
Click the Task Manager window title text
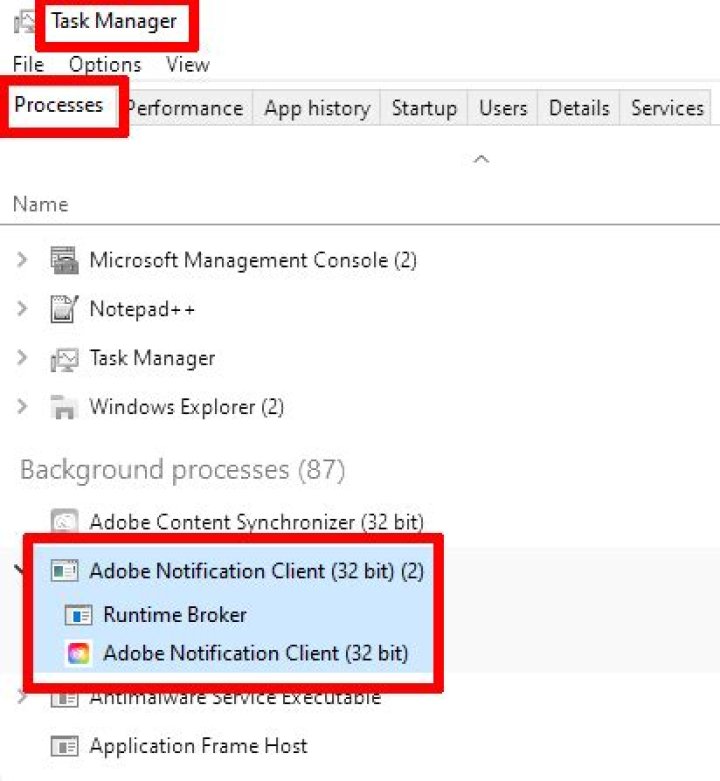click(x=114, y=21)
